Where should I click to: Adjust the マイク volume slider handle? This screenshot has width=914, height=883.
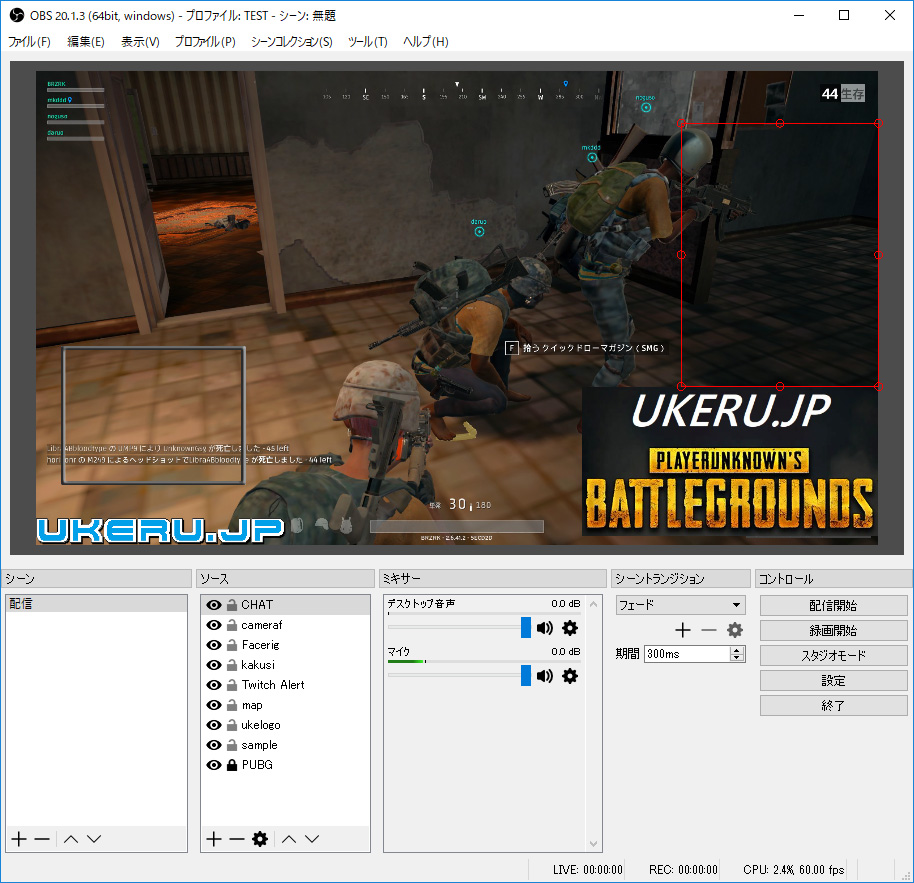(526, 676)
